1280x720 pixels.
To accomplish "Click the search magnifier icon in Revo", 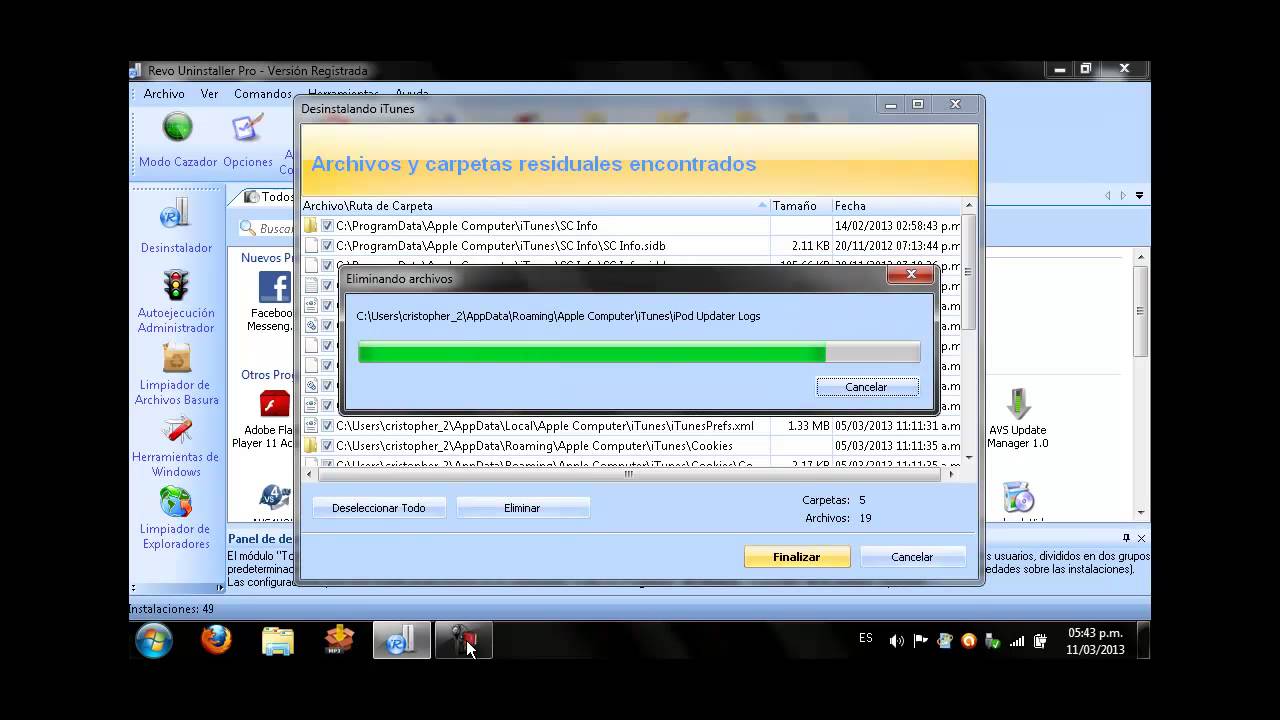I will [x=247, y=228].
